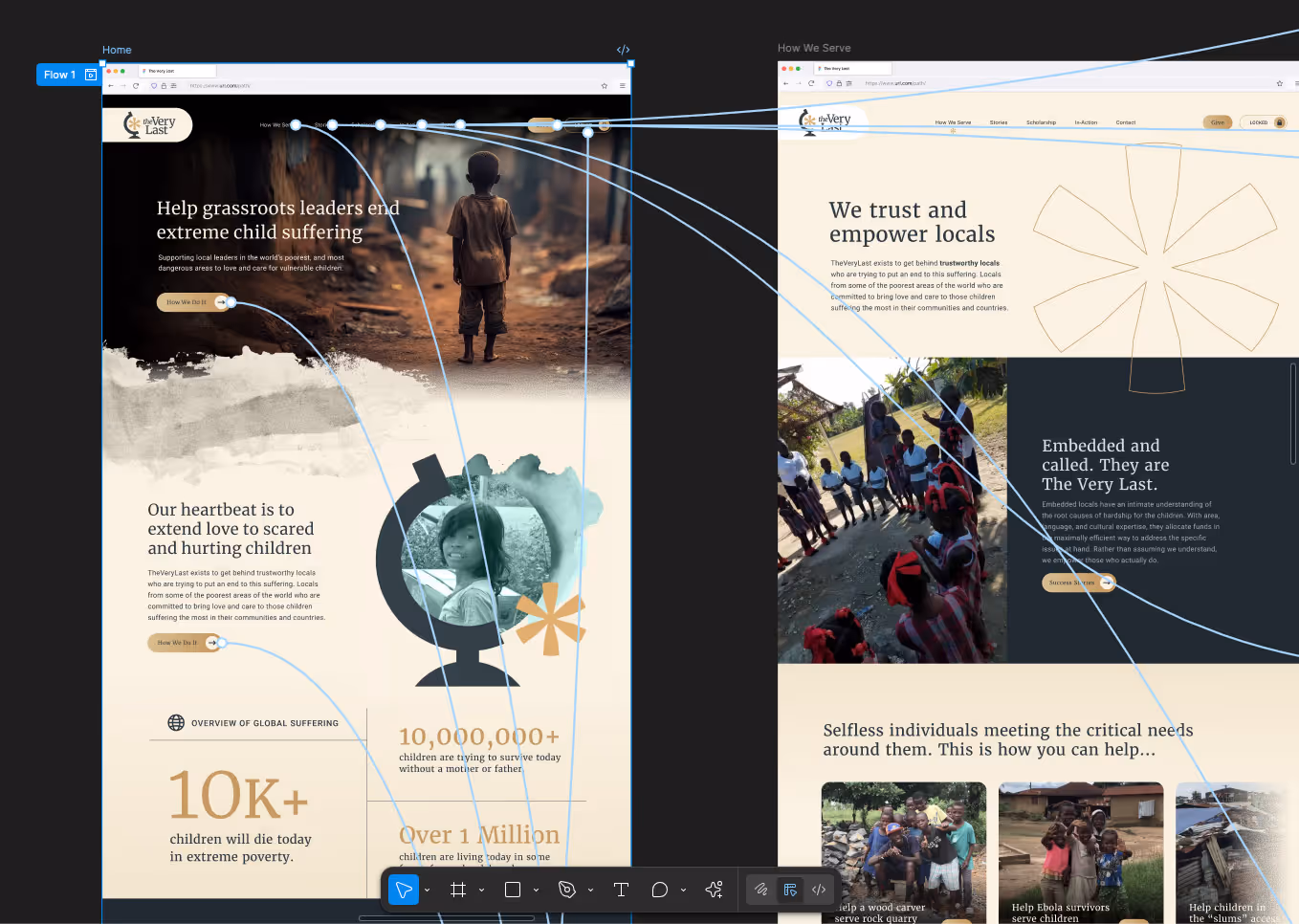Select the Frame tool

(x=458, y=890)
